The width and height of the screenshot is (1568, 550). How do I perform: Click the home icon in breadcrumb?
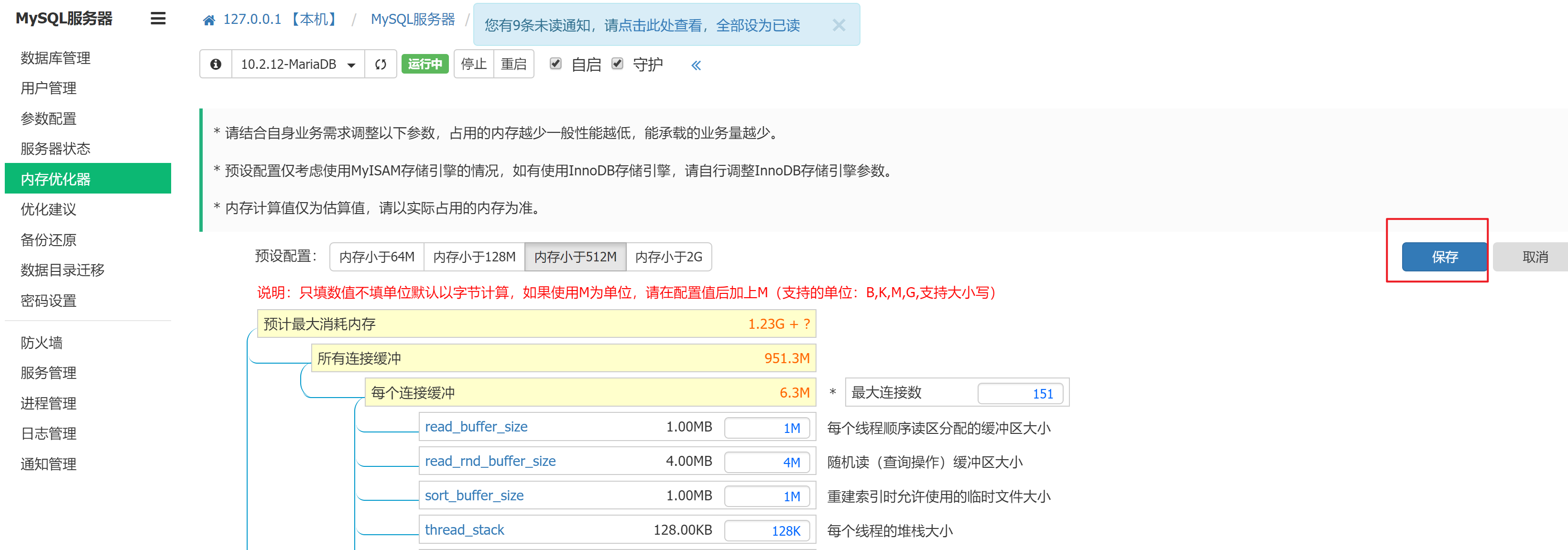coord(209,20)
